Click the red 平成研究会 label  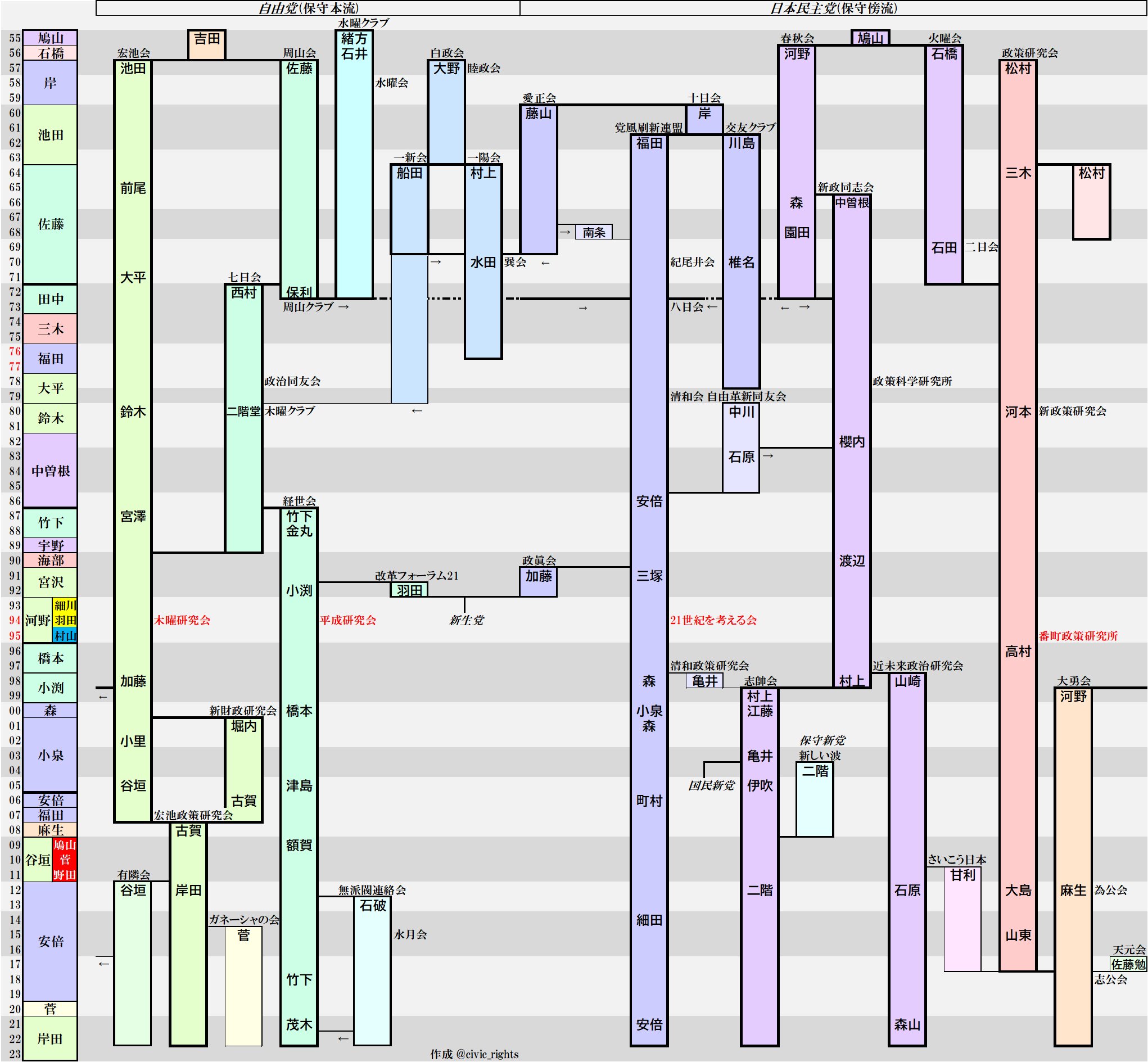point(348,620)
